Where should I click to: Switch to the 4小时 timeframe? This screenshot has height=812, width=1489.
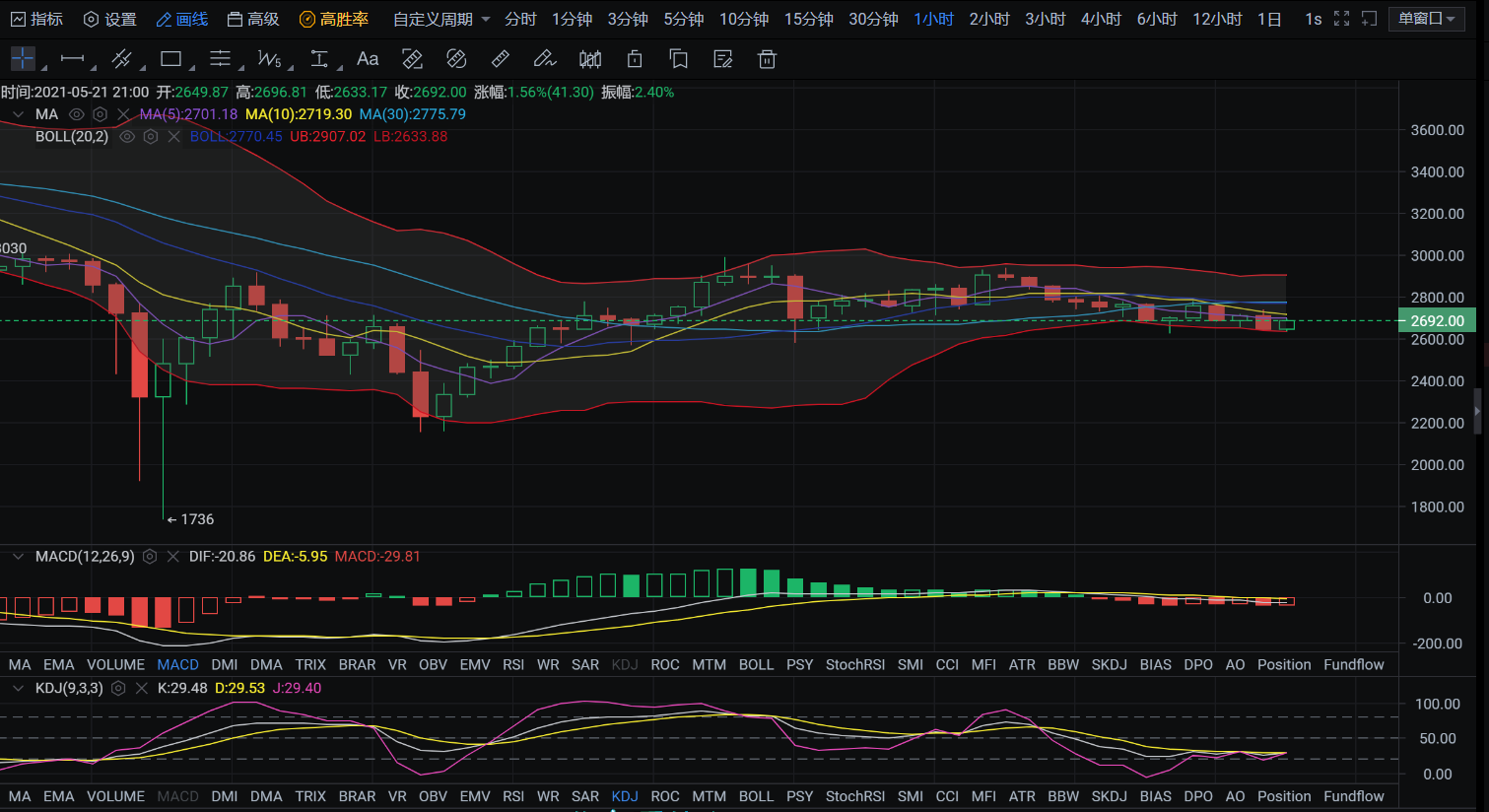pyautogui.click(x=1101, y=19)
